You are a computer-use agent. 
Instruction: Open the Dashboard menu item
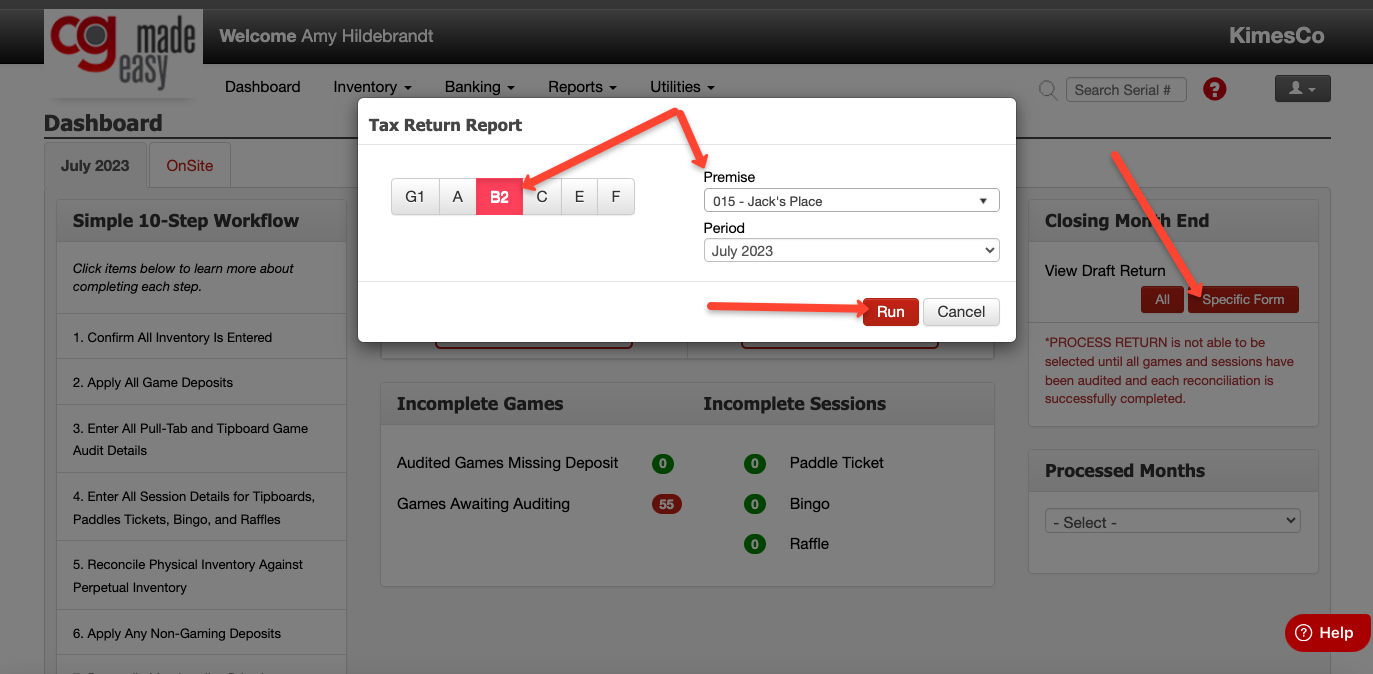[263, 87]
